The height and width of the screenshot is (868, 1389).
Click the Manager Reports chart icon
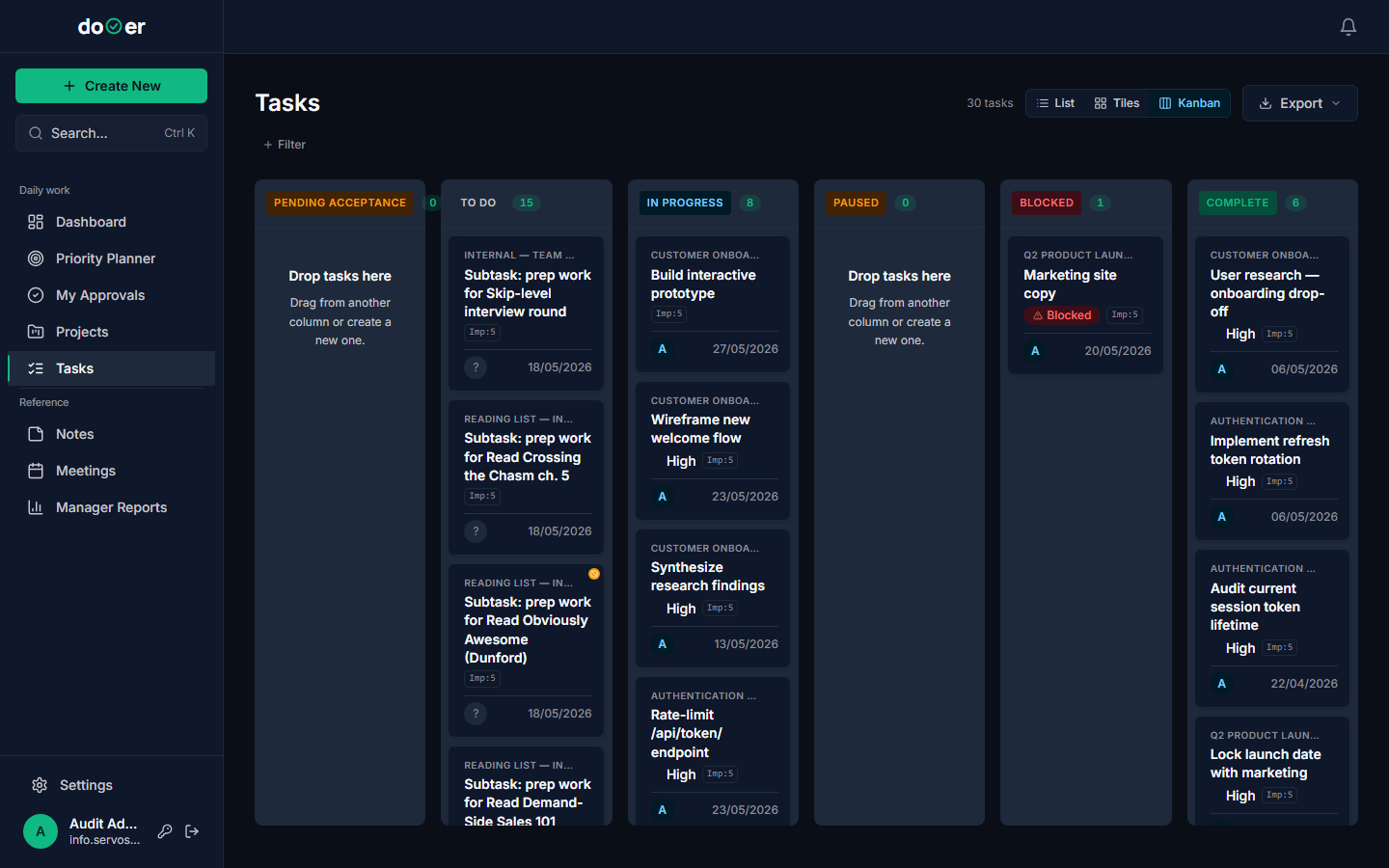[x=36, y=507]
